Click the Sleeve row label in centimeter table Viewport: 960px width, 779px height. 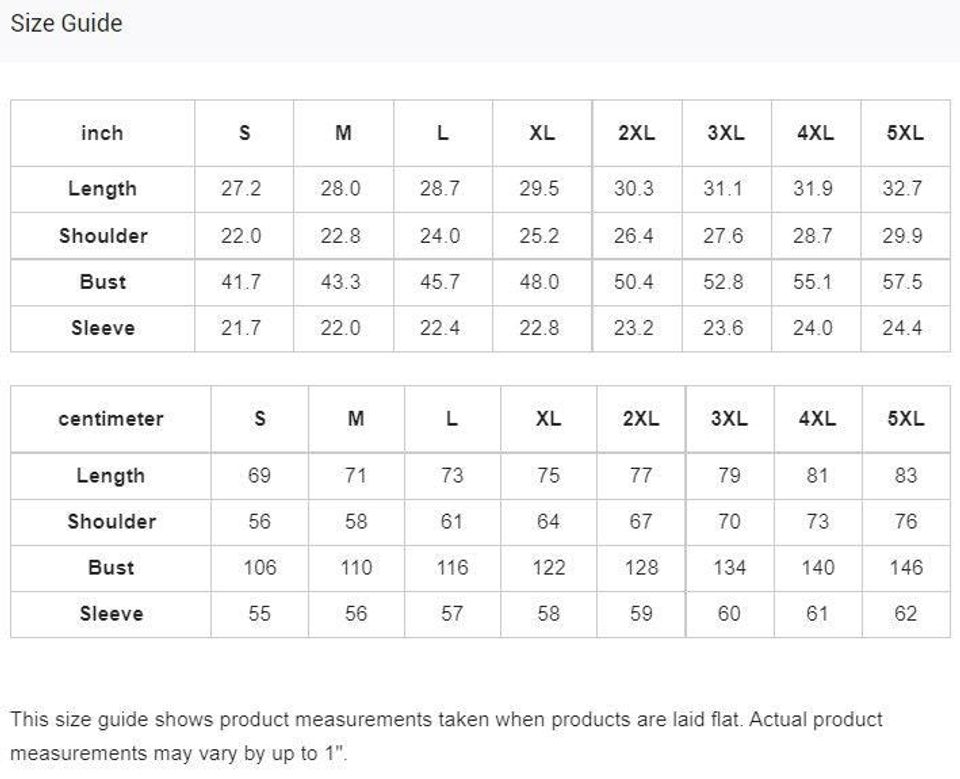click(110, 613)
